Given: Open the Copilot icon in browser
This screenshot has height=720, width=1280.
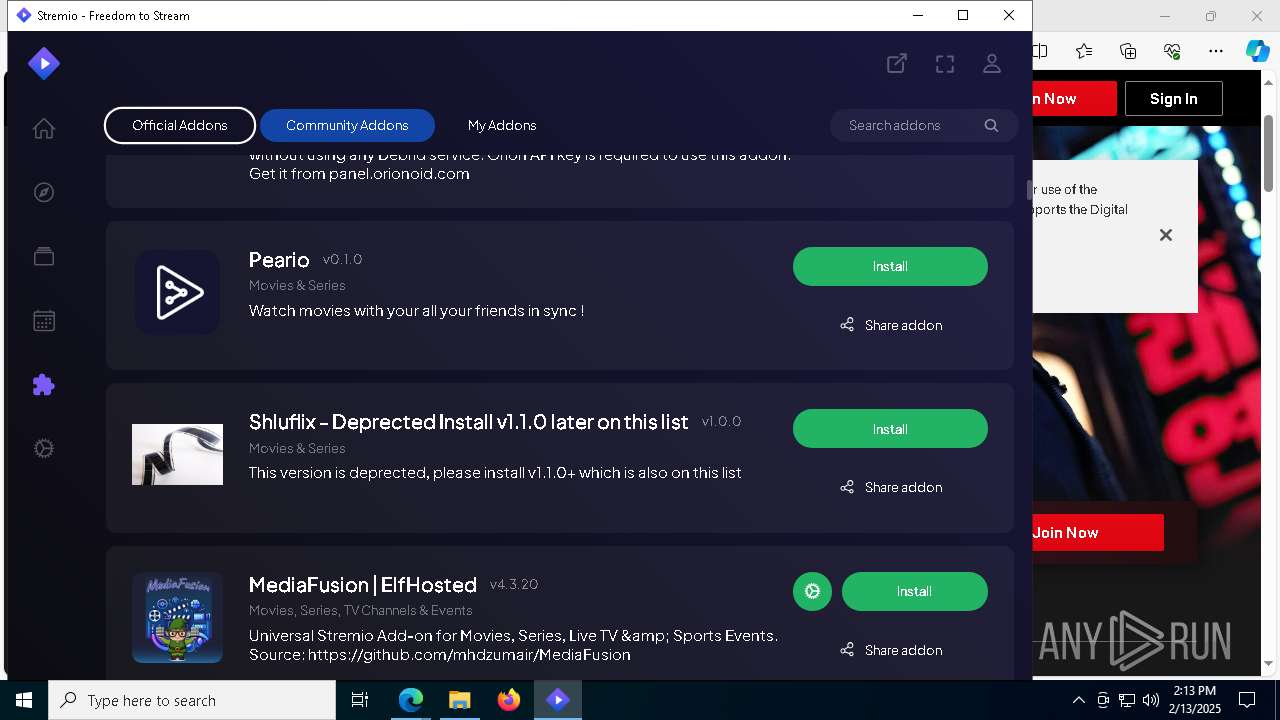Looking at the screenshot, I should coord(1257,51).
